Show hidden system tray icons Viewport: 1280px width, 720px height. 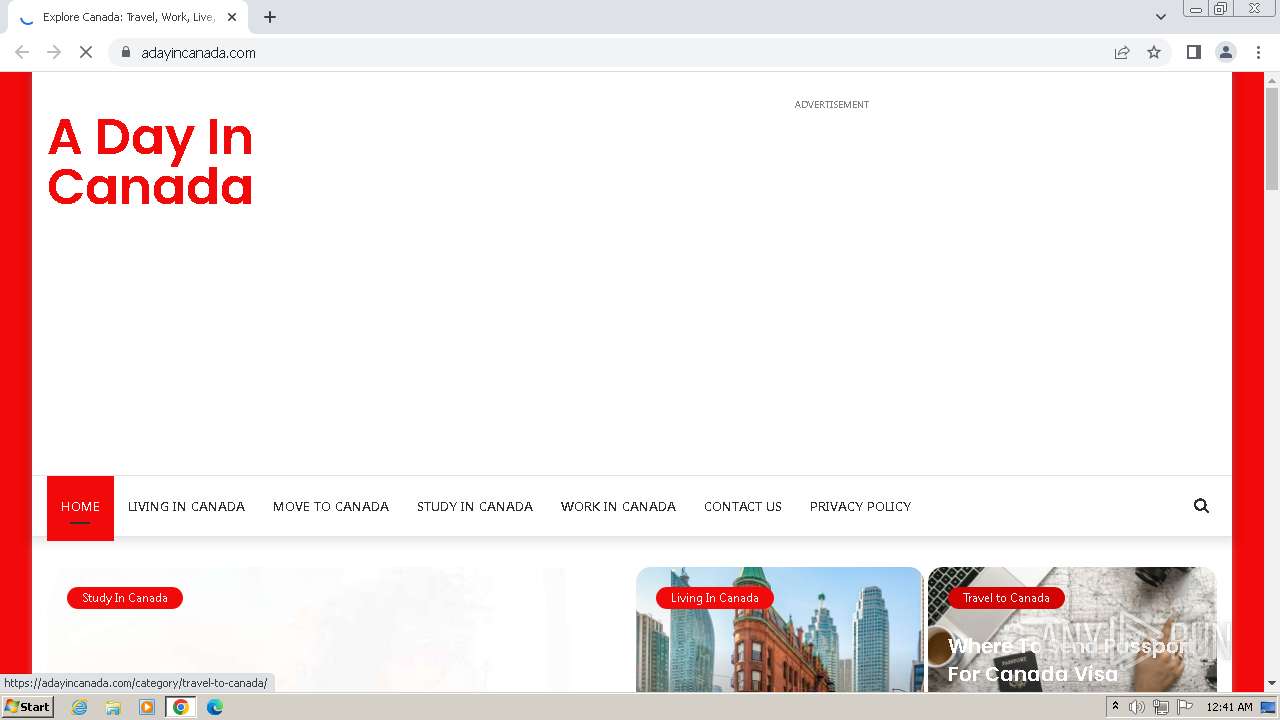pos(1115,707)
